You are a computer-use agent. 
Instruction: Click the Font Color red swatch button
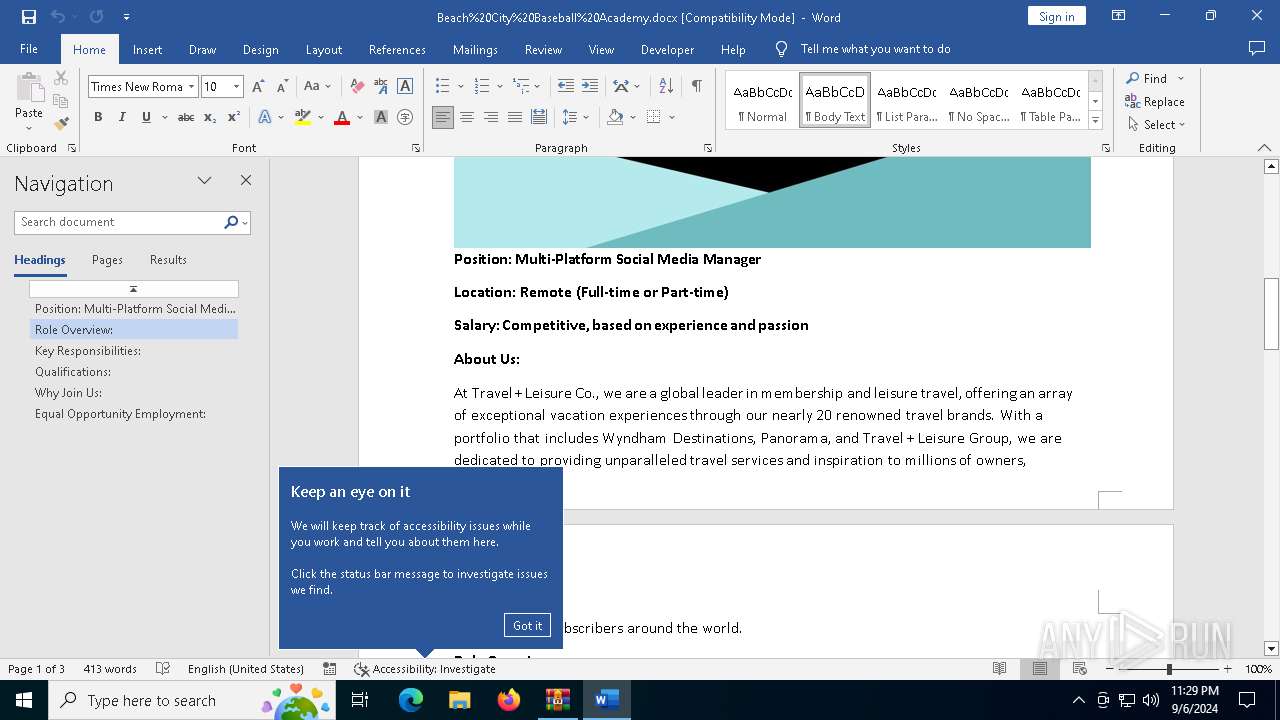[x=342, y=117]
